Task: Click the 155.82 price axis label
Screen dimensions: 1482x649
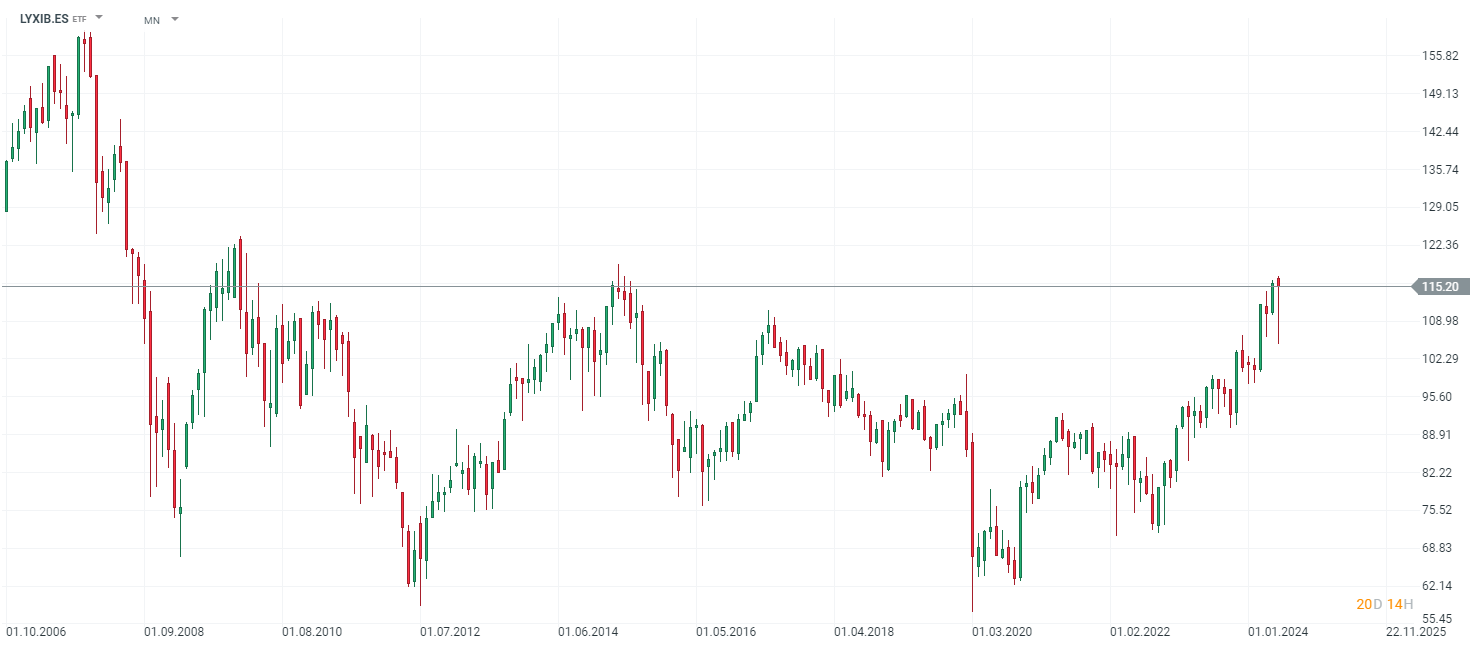Action: (1439, 56)
